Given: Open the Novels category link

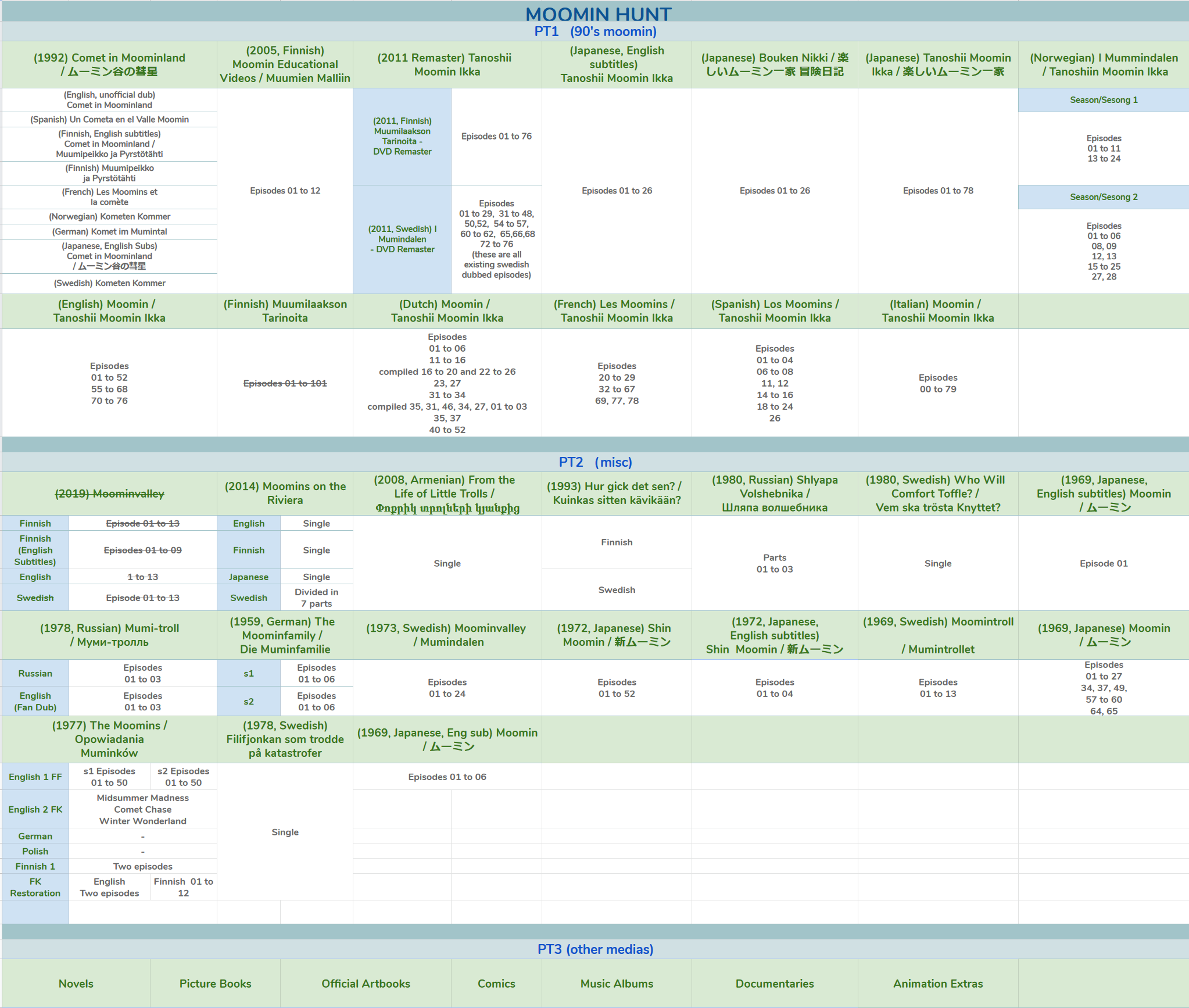Looking at the screenshot, I should [x=76, y=984].
